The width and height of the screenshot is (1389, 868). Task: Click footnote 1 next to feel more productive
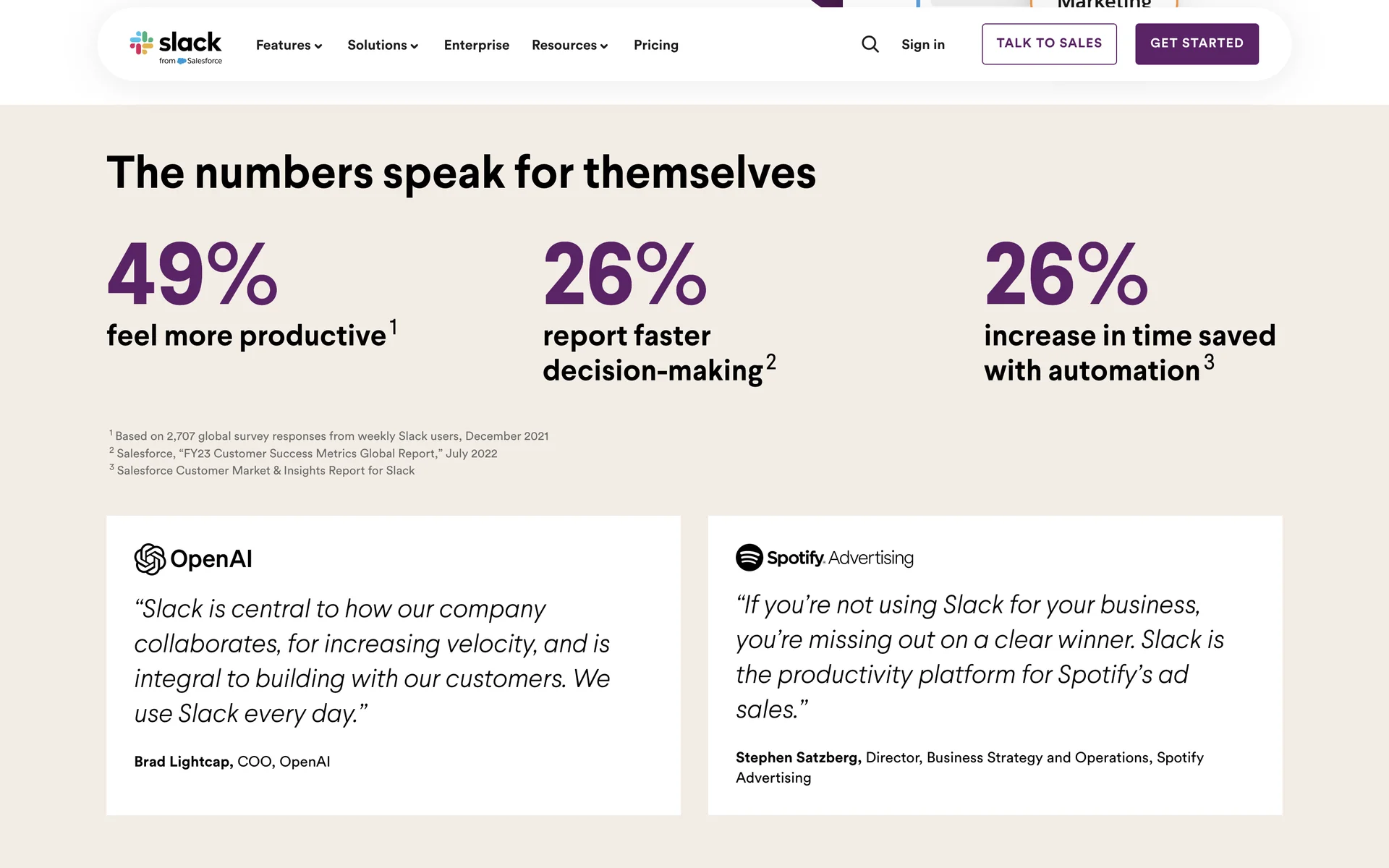pyautogui.click(x=394, y=327)
